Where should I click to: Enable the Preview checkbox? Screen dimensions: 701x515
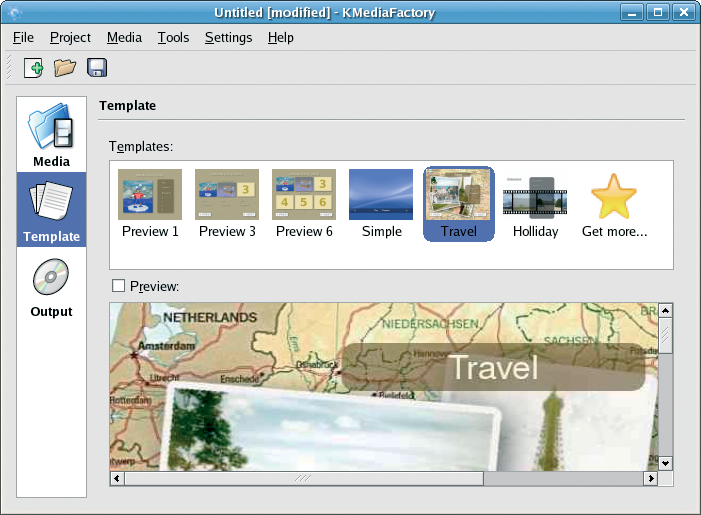point(118,286)
